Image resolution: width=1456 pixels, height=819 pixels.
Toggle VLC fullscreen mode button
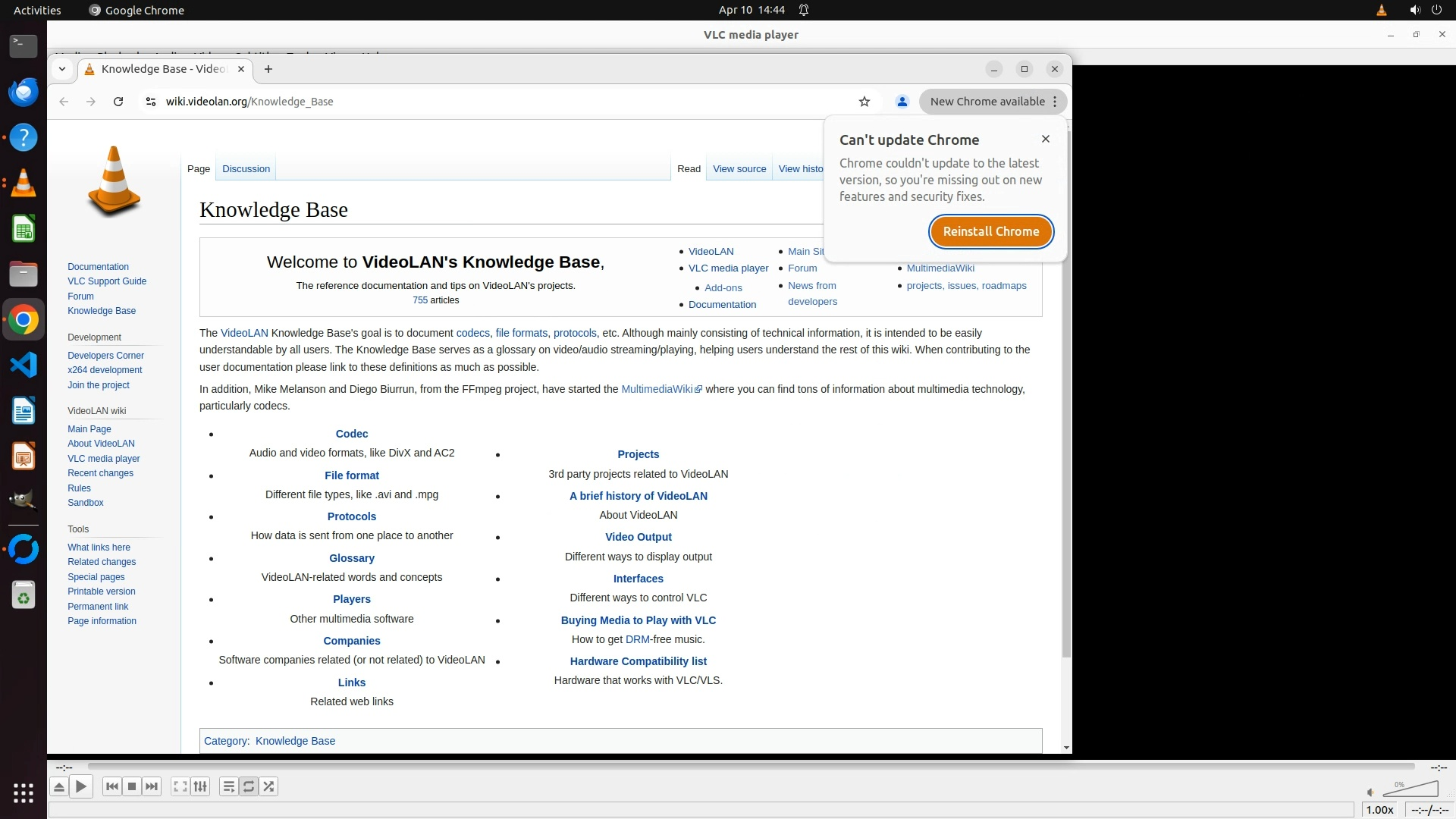click(x=180, y=786)
